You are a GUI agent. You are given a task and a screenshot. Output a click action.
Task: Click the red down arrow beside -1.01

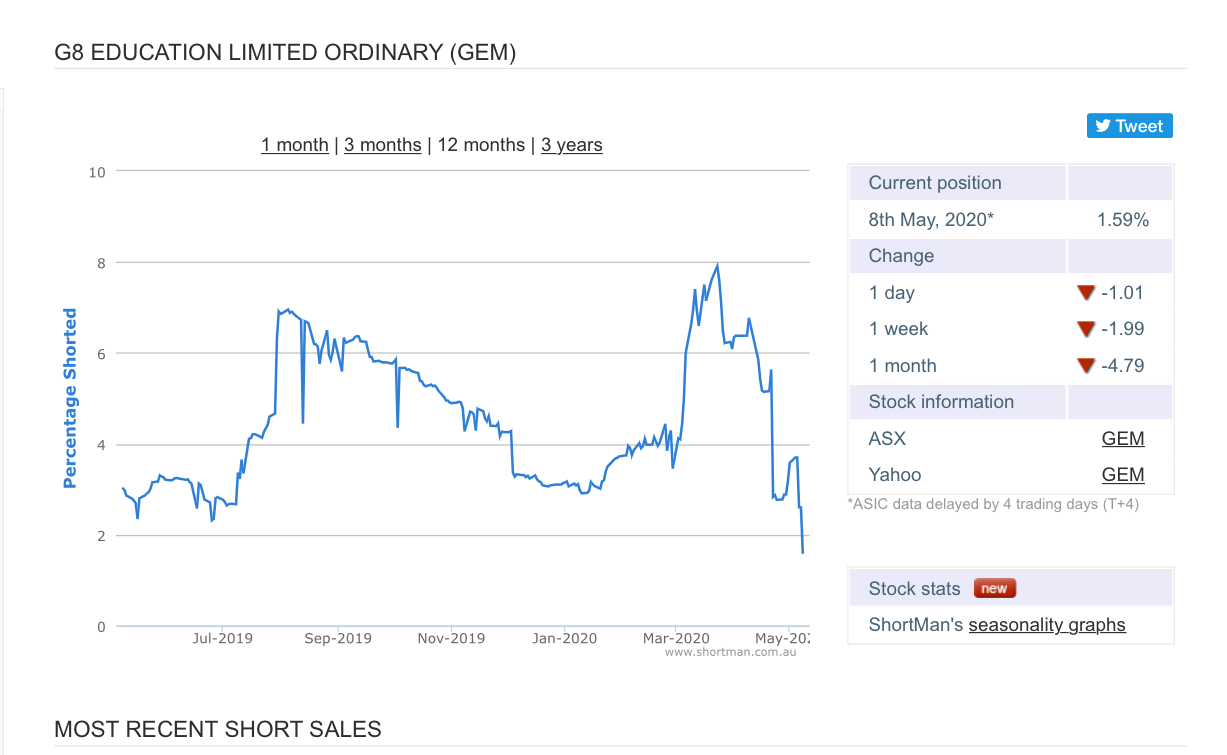click(x=1086, y=293)
